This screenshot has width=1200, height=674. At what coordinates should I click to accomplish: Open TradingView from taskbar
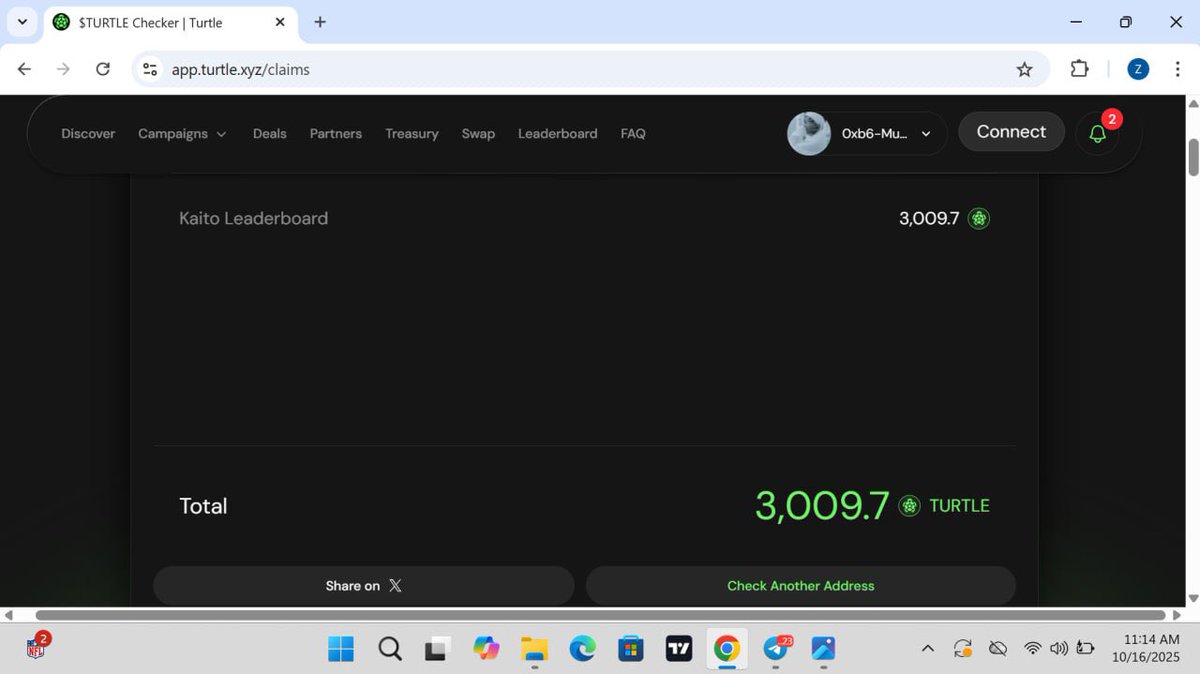click(x=679, y=649)
